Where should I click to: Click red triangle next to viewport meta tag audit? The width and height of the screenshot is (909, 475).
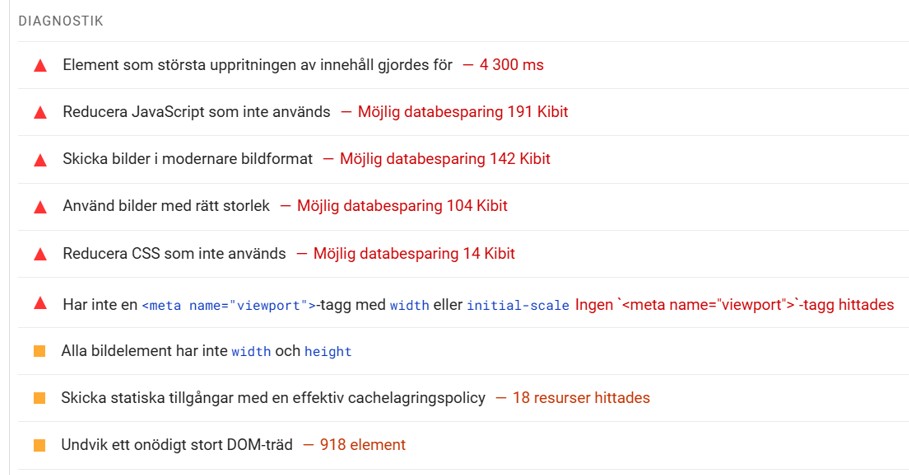tap(40, 303)
